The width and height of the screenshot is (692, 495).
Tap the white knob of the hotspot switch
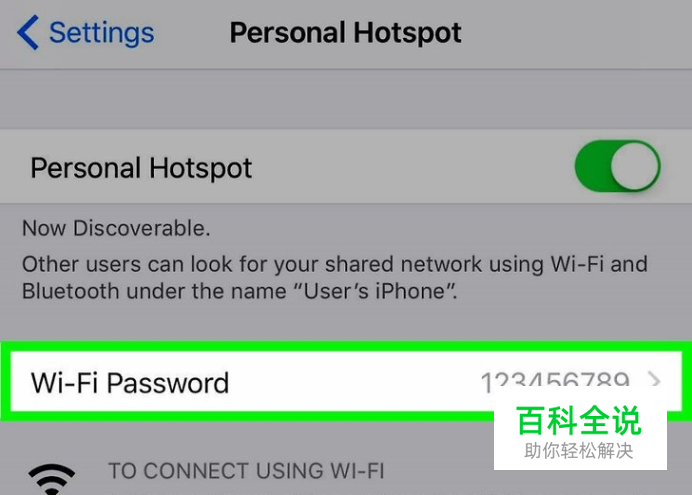pos(635,166)
